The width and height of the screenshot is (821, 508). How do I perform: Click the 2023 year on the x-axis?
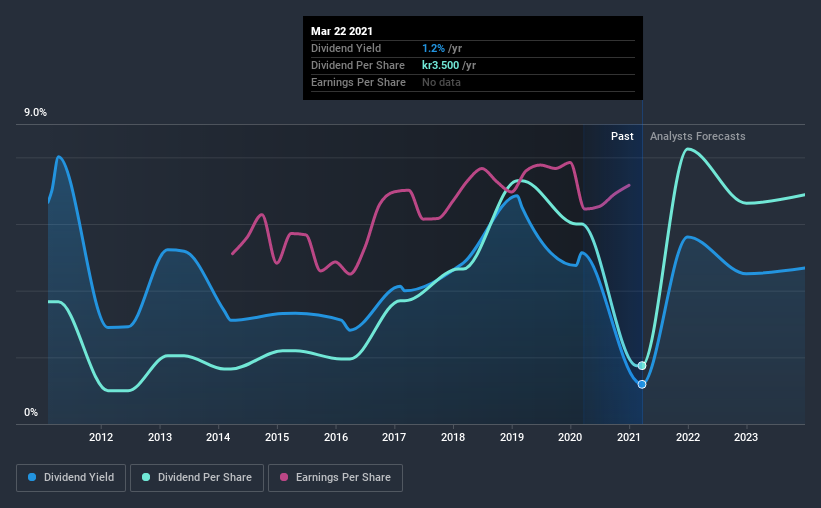(x=746, y=437)
